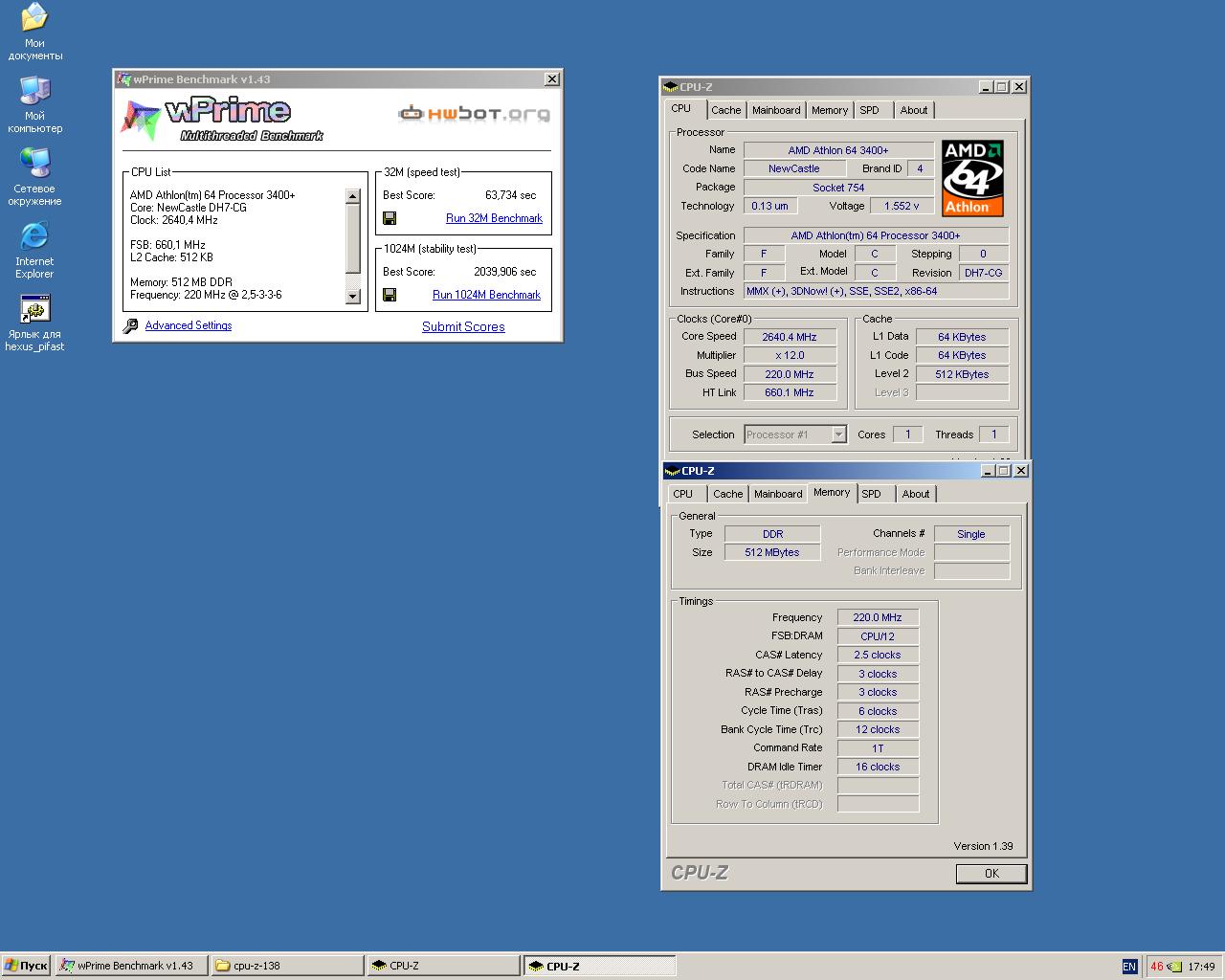
Task: Open the Memory tab in upper CPU-Z
Action: tap(830, 110)
